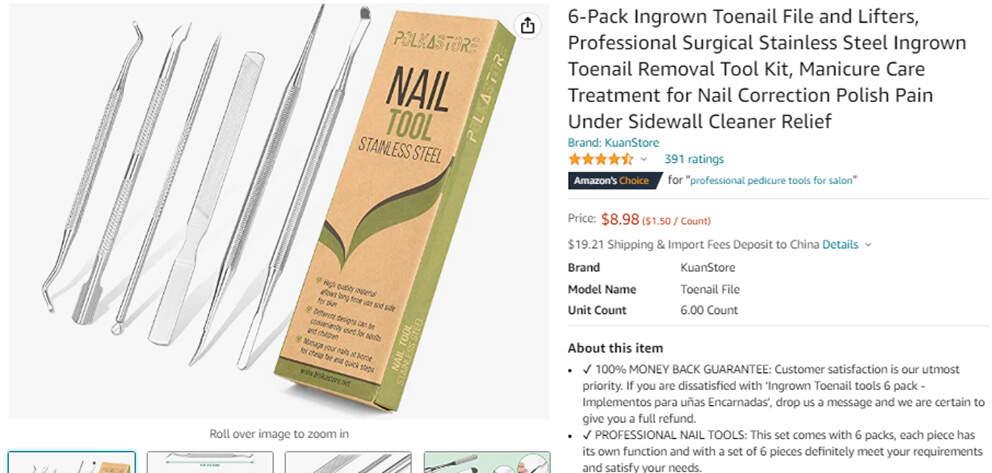
Task: Click the main nail tool product image
Action: coord(278,211)
